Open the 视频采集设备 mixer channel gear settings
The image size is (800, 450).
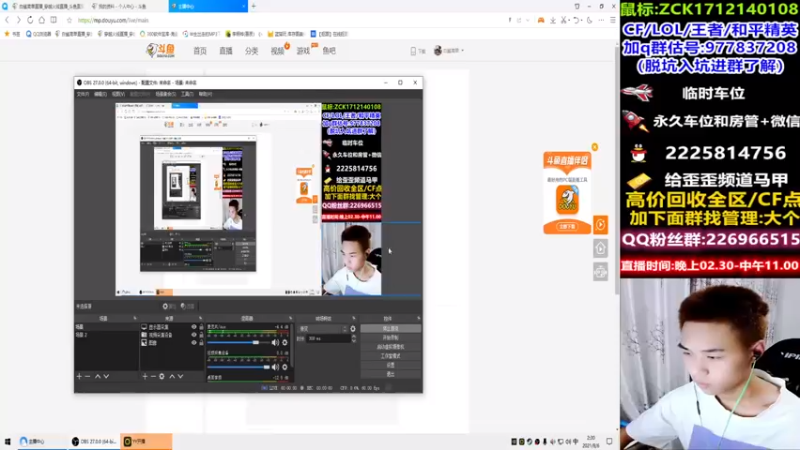tap(285, 367)
